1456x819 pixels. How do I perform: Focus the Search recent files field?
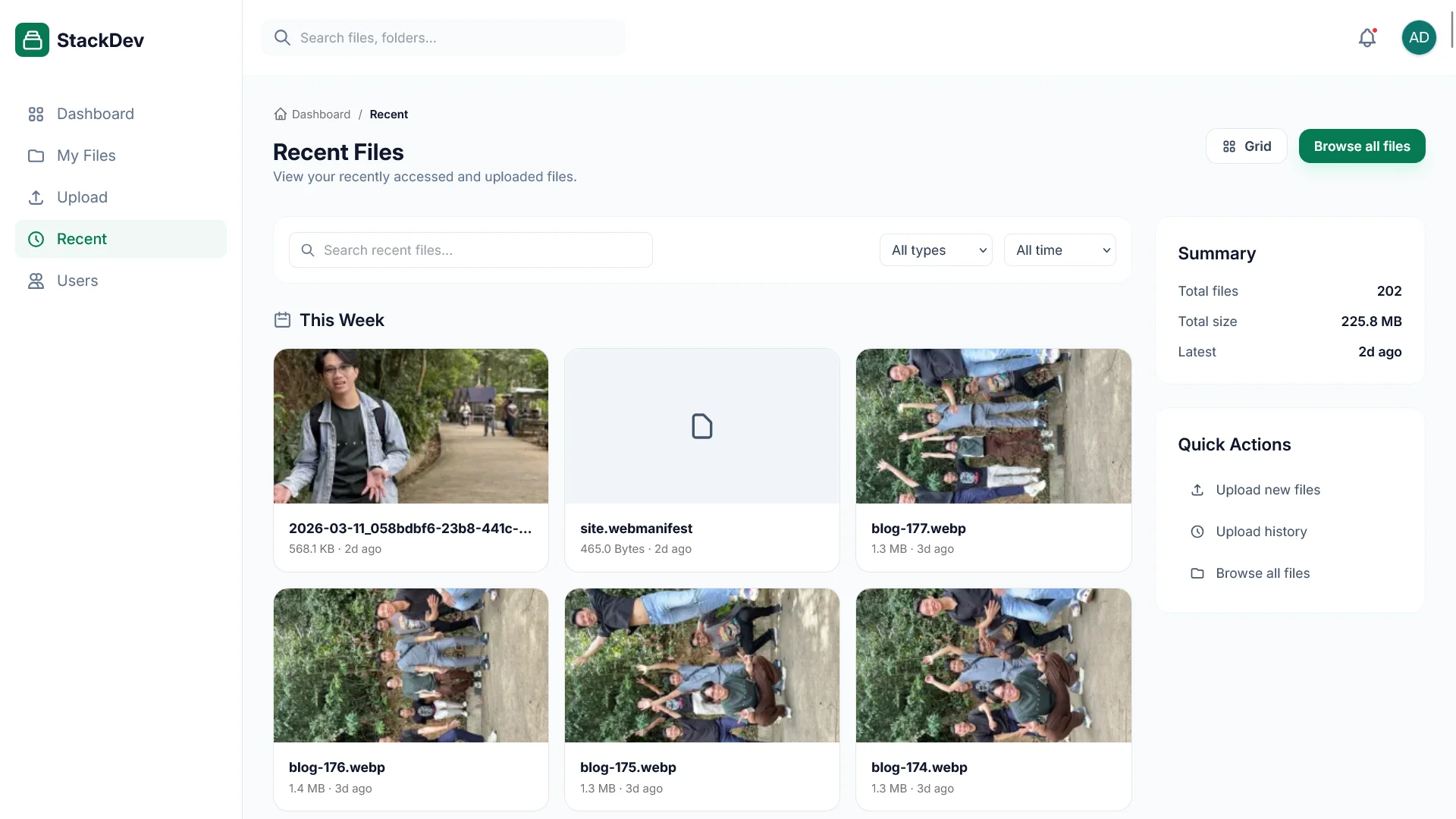coord(470,250)
